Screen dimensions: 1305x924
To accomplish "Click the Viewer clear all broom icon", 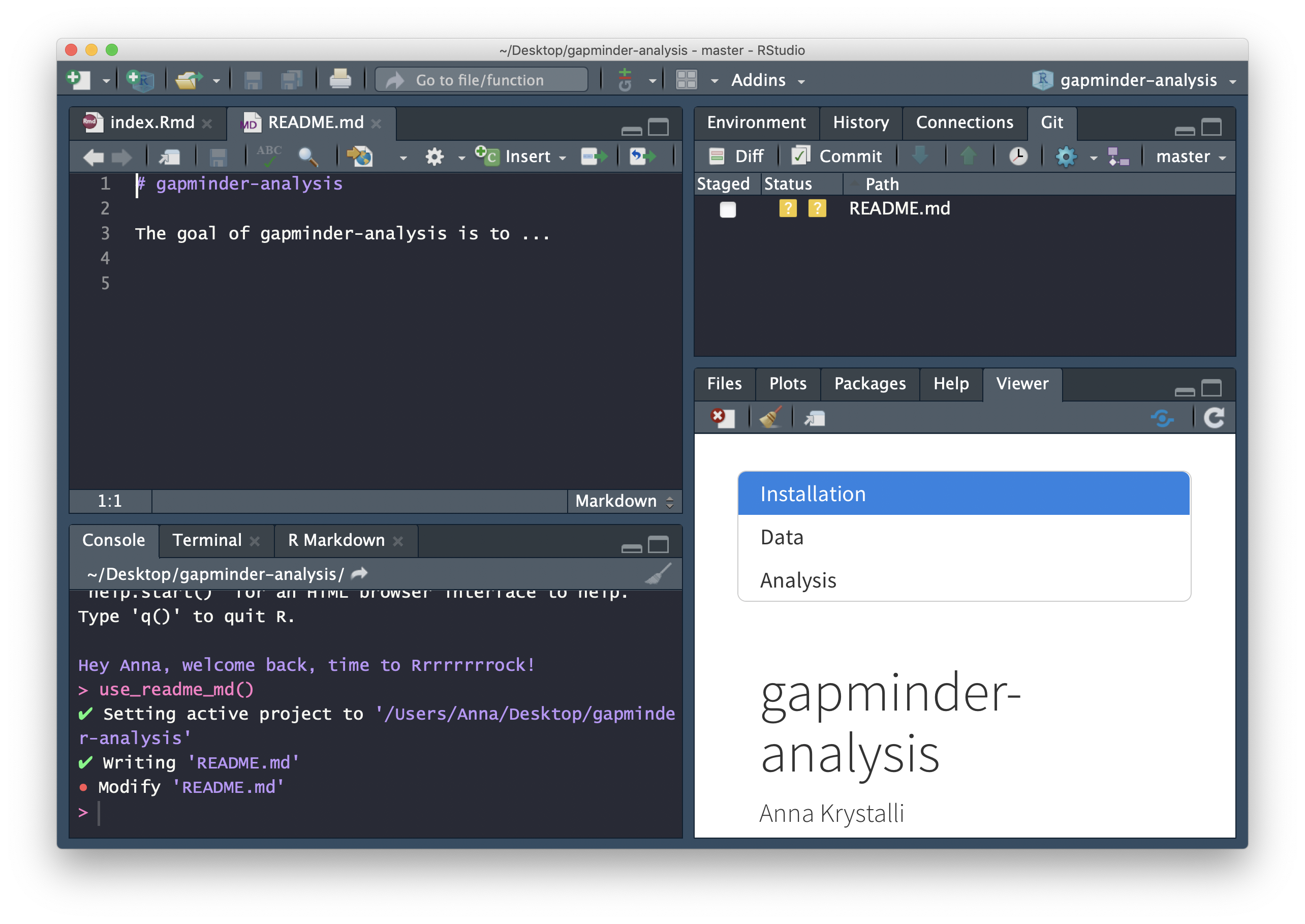I will tap(771, 418).
